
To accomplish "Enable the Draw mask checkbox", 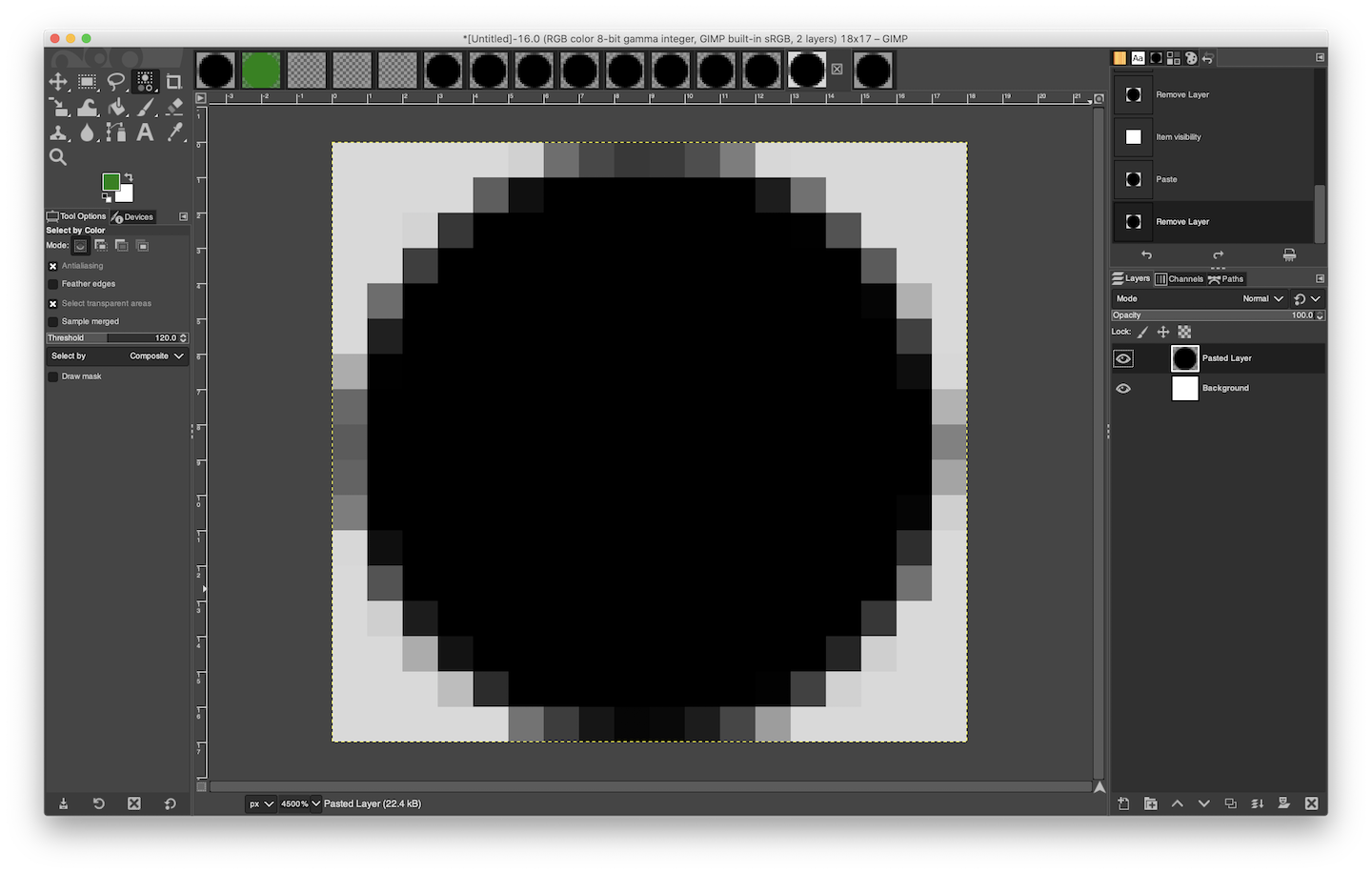I will (x=53, y=376).
